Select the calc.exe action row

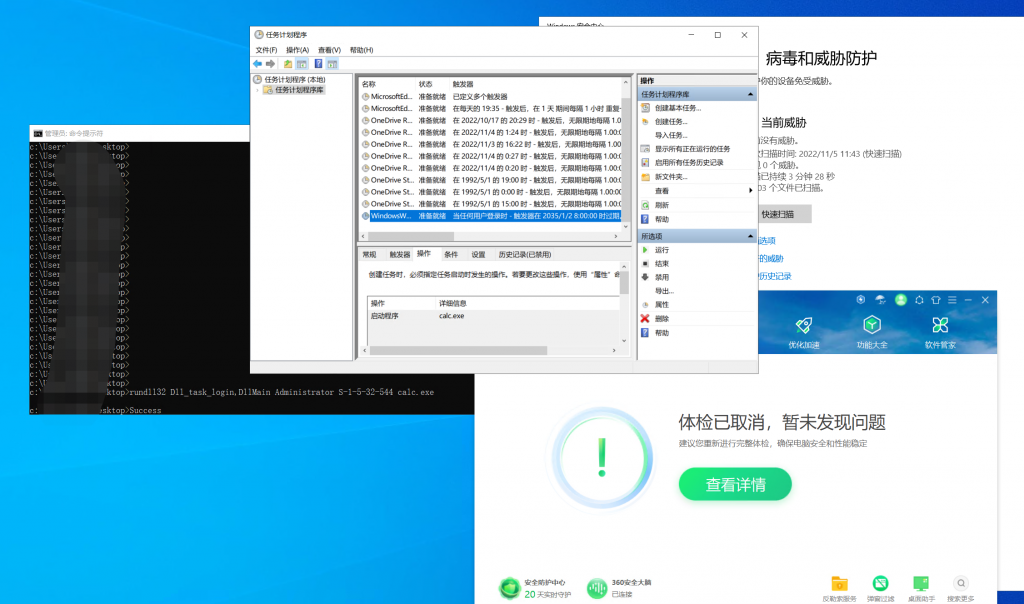(x=493, y=316)
